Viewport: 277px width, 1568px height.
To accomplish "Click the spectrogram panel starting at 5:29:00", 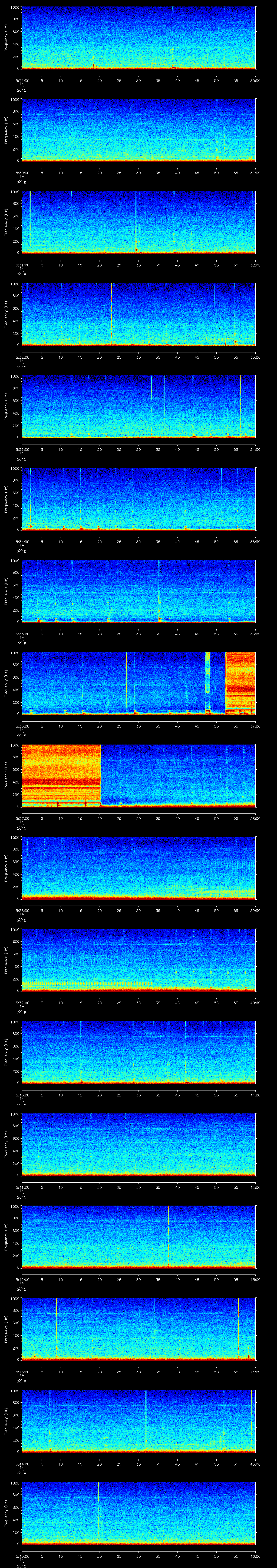I will [139, 38].
